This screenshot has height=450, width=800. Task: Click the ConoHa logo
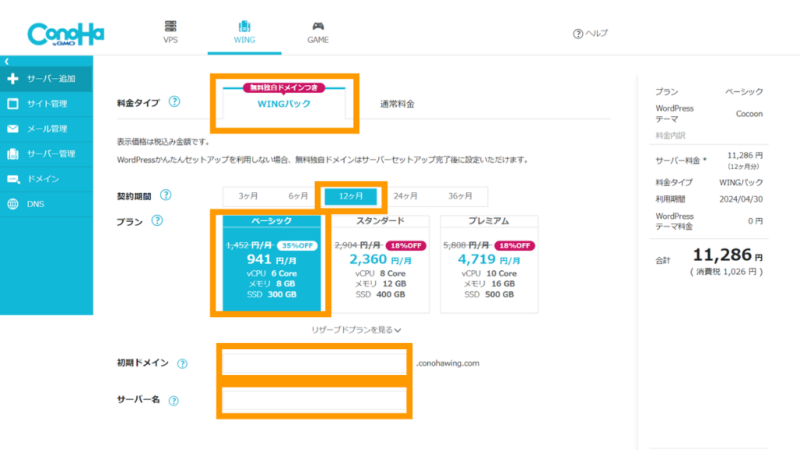point(66,35)
